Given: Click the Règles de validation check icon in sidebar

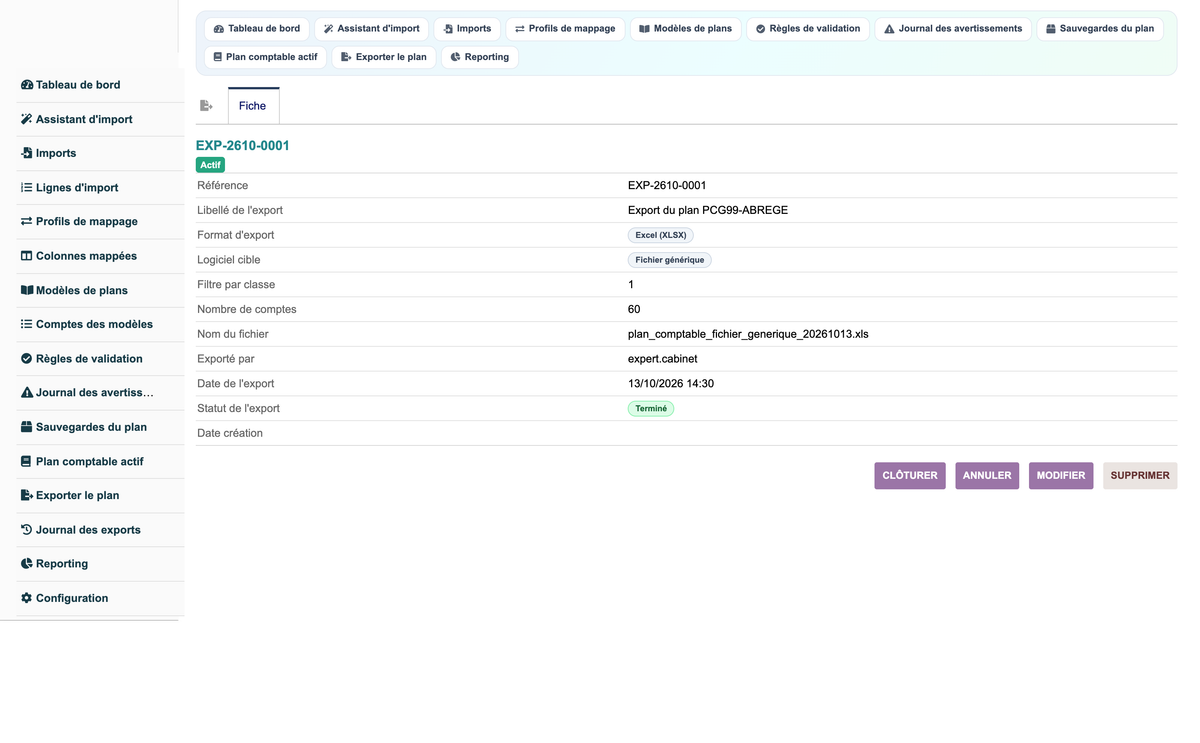Looking at the screenshot, I should coord(27,358).
